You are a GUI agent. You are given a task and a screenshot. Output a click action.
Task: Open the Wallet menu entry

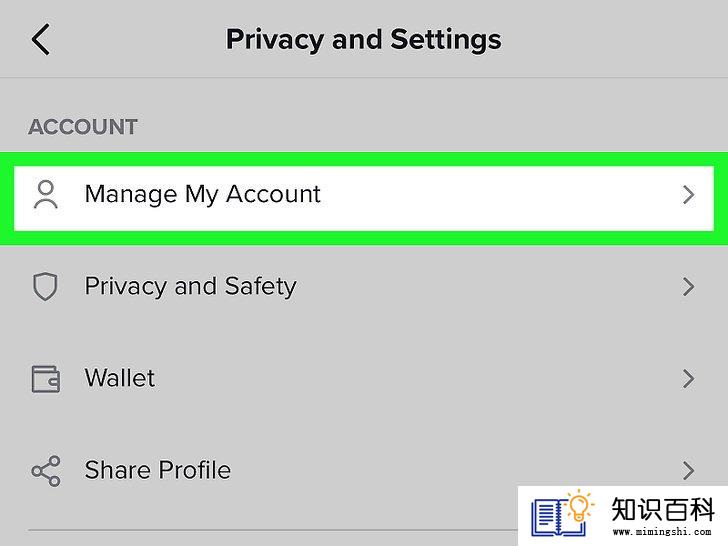click(364, 379)
